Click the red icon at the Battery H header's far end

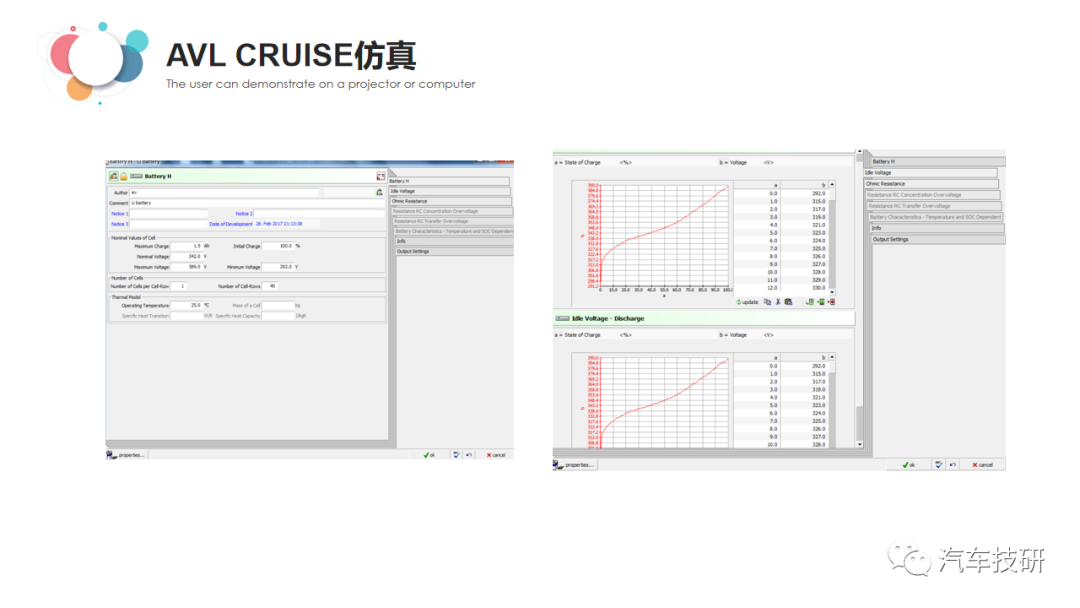(x=380, y=176)
